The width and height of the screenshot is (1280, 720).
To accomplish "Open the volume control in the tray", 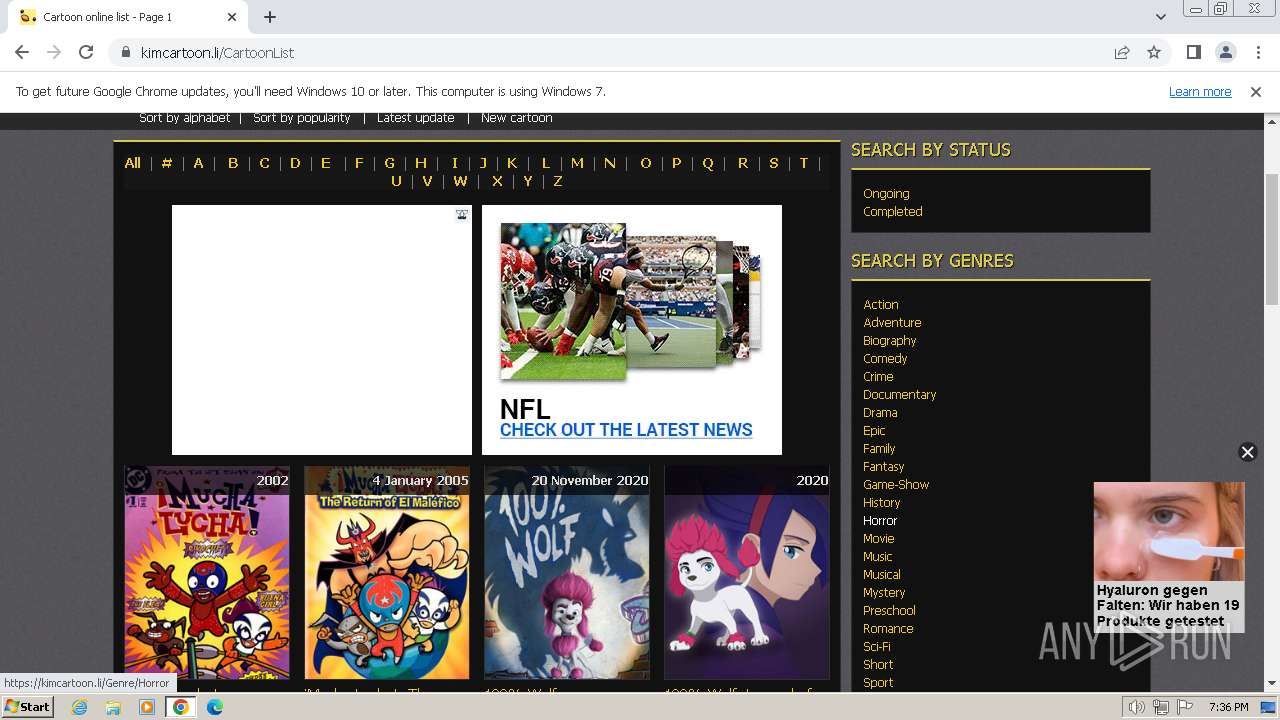I will pos(1136,707).
